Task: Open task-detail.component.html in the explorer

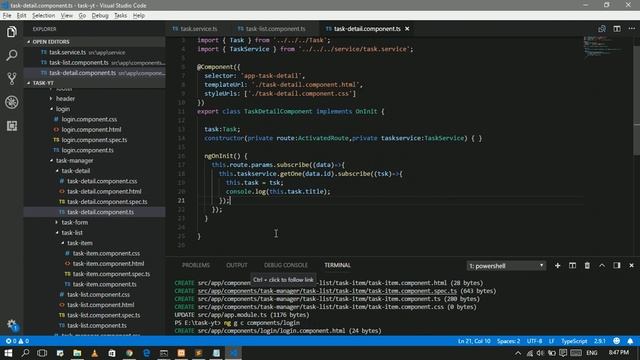Action: click(104, 191)
